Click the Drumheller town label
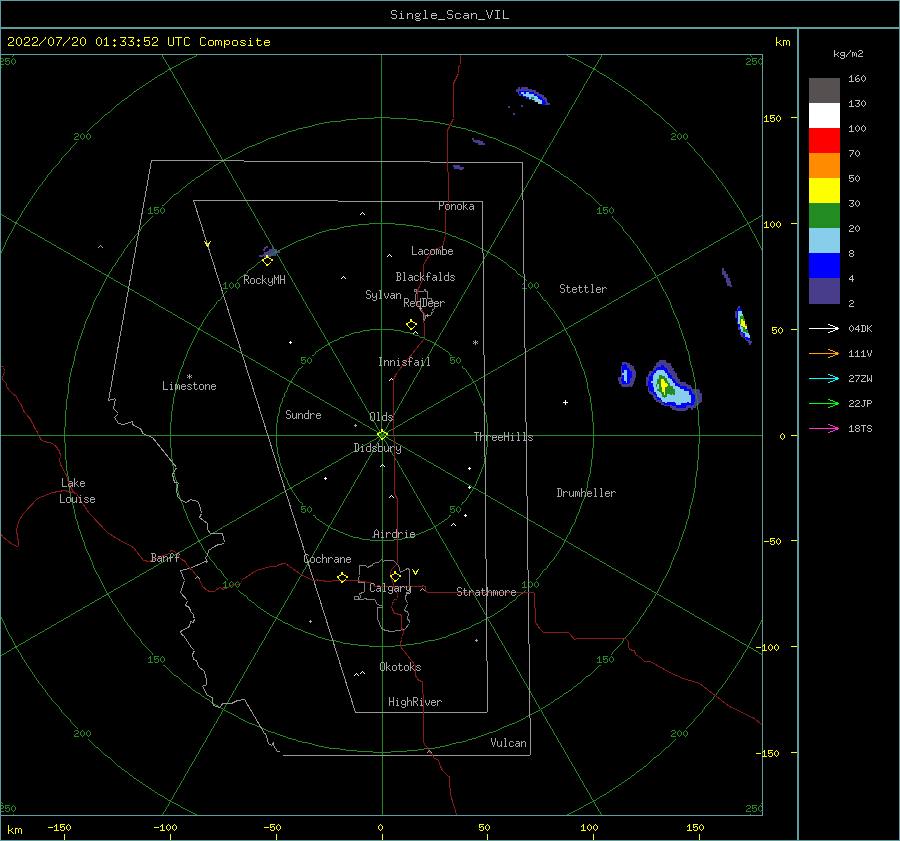 pos(586,493)
